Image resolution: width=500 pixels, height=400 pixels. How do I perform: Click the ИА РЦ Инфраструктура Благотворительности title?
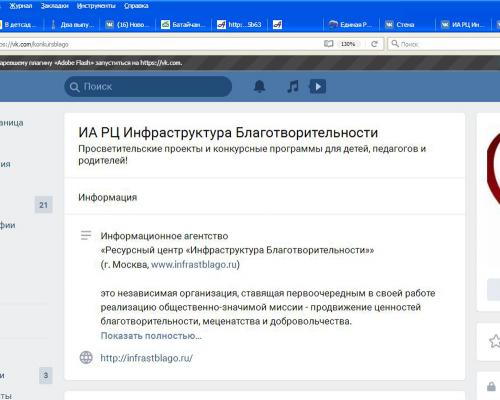[228, 133]
